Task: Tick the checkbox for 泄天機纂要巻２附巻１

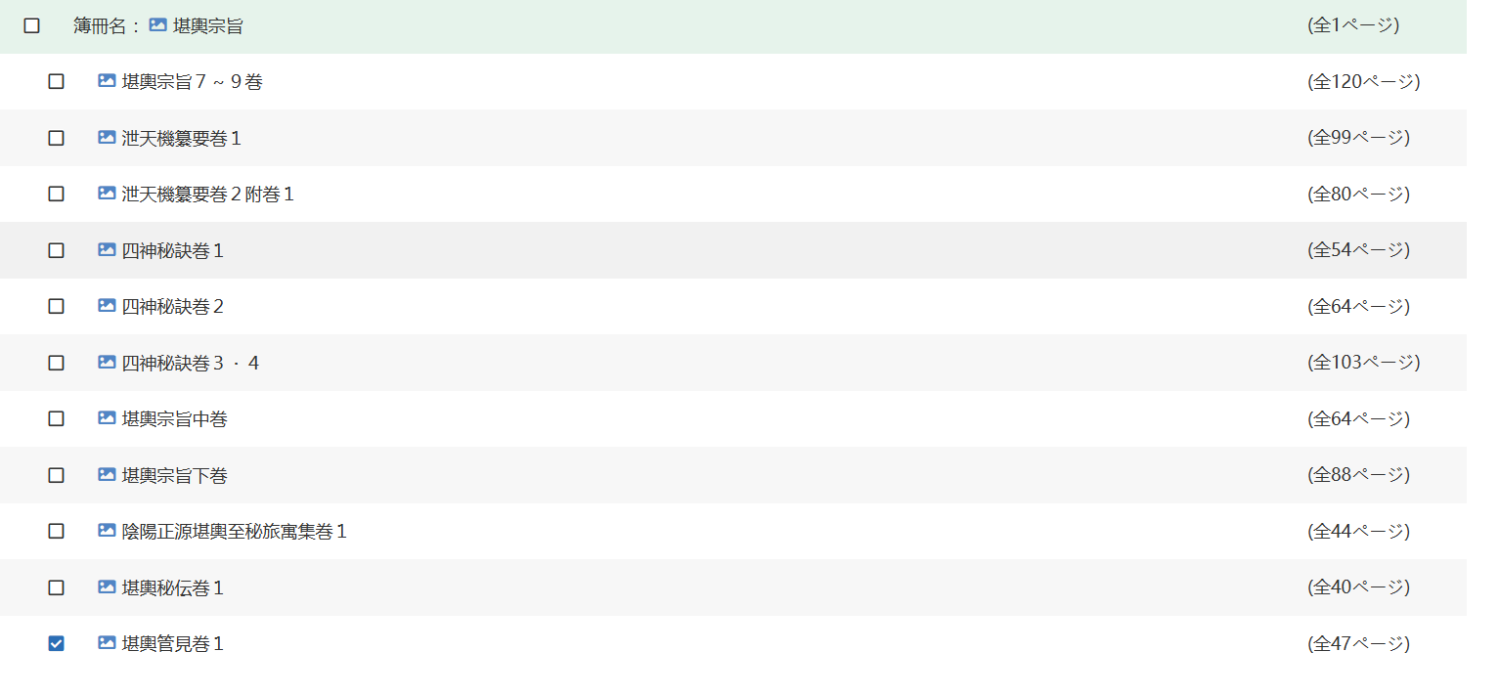Action: (56, 194)
